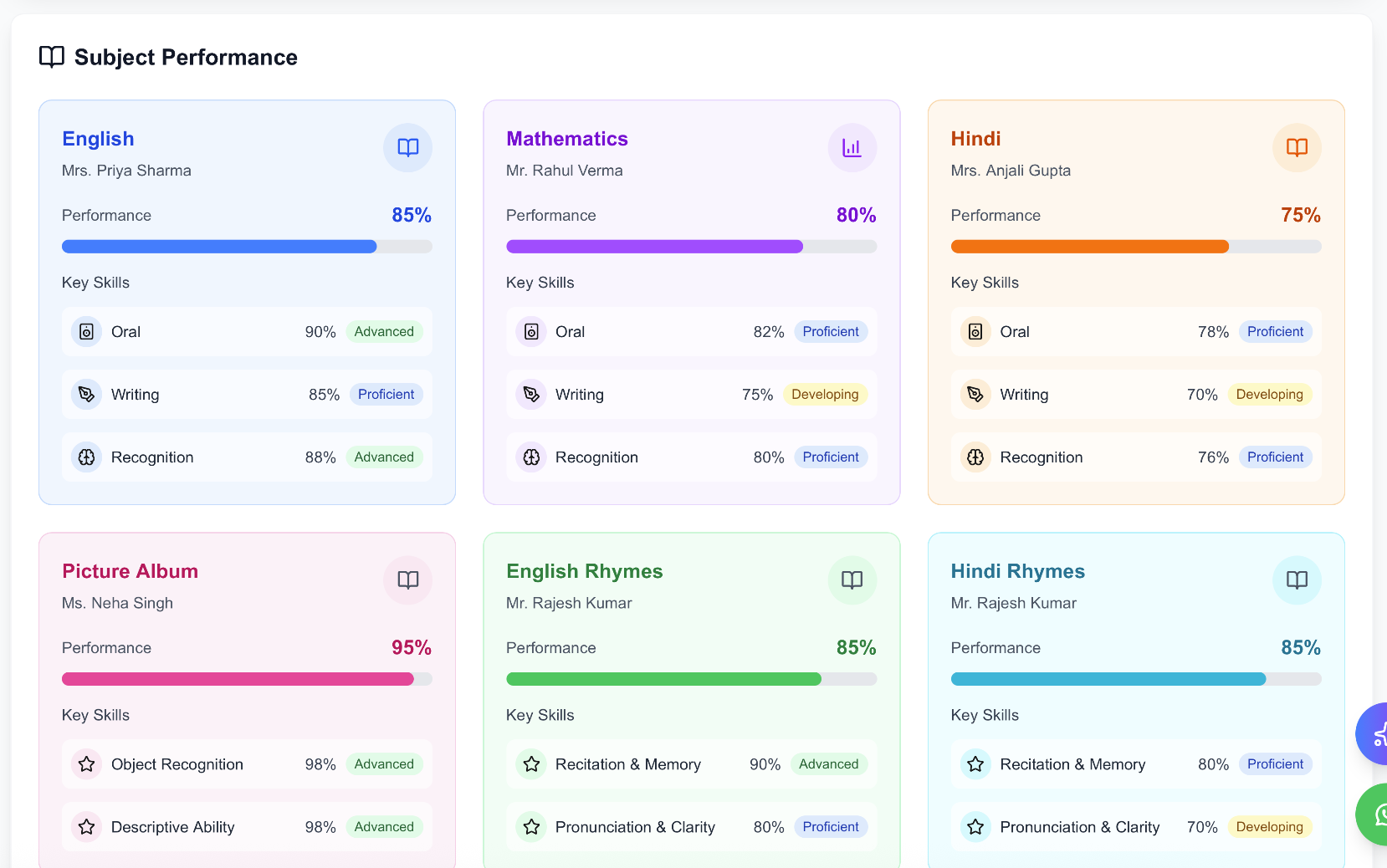
Task: Click the star icon beside Object Recognition
Action: tap(87, 764)
